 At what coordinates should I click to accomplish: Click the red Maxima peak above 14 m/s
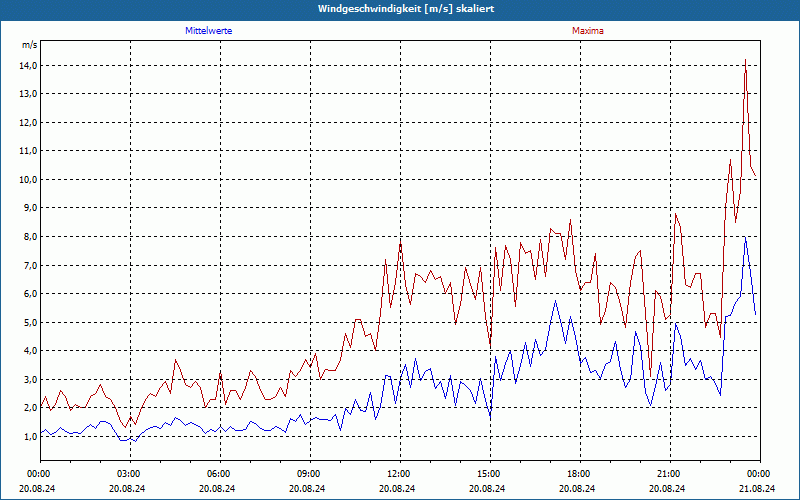(746, 60)
